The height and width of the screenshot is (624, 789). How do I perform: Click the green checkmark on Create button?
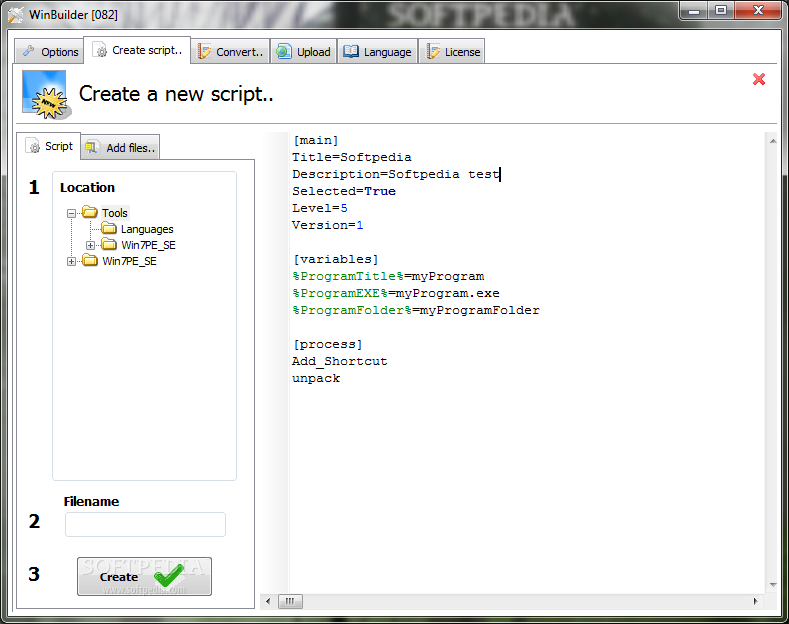[169, 575]
